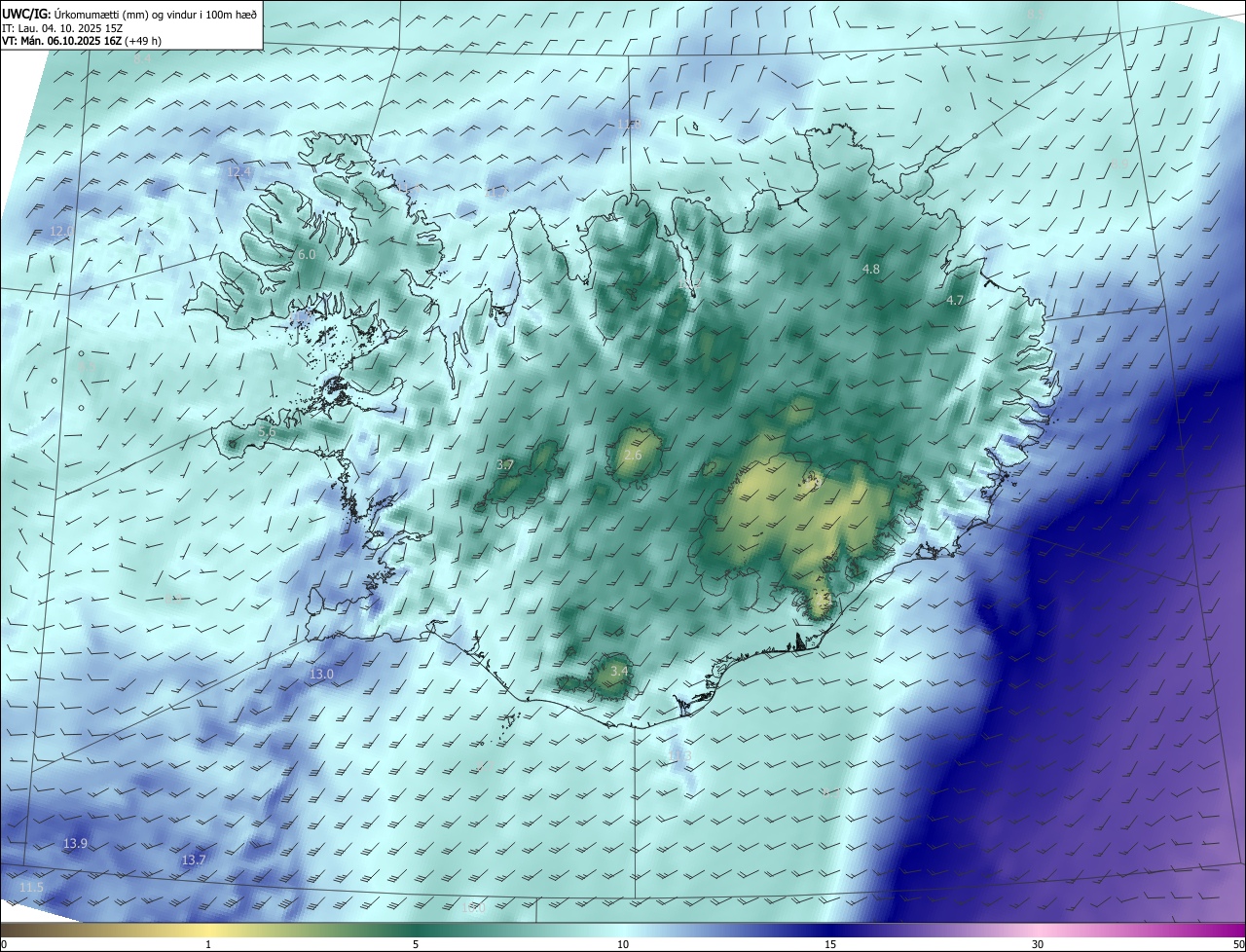Click the 5 tick on the color scale
The width and height of the screenshot is (1246, 952).
pyautogui.click(x=416, y=944)
